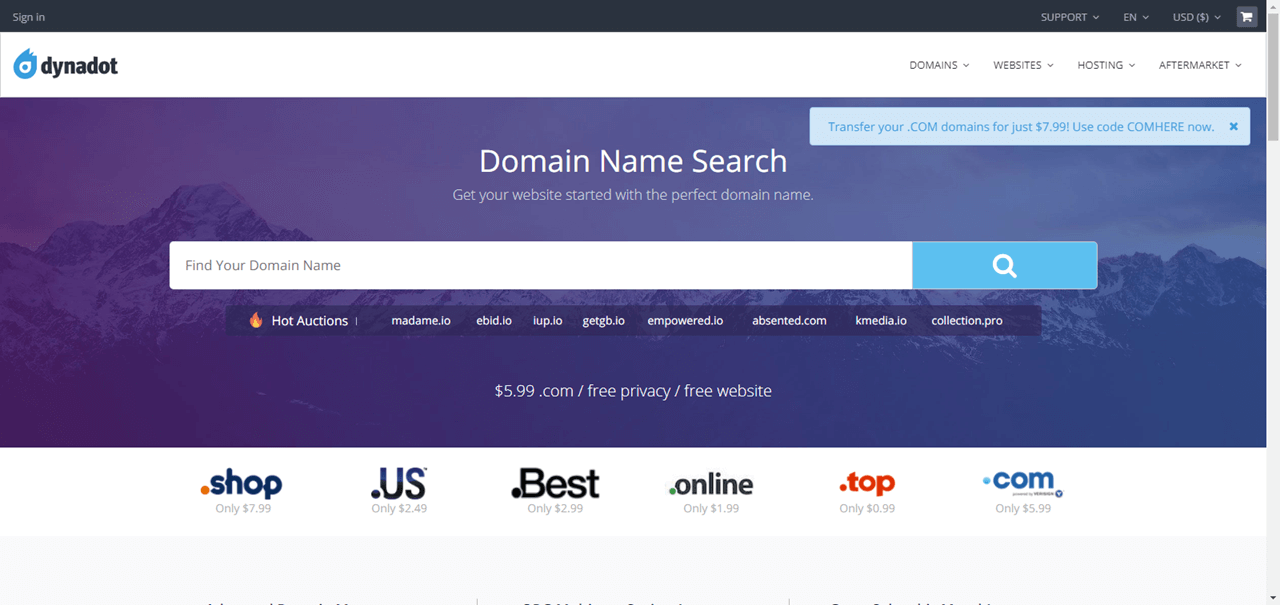Click the magnifying glass search button
Viewport: 1280px width, 605px height.
tap(1004, 265)
